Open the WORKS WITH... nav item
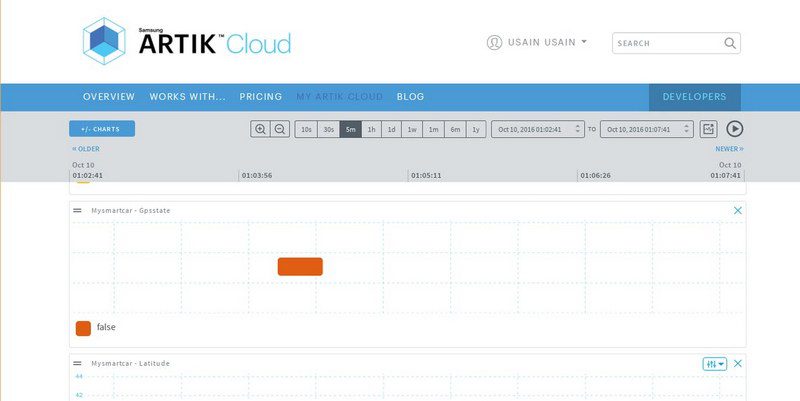 [x=187, y=96]
